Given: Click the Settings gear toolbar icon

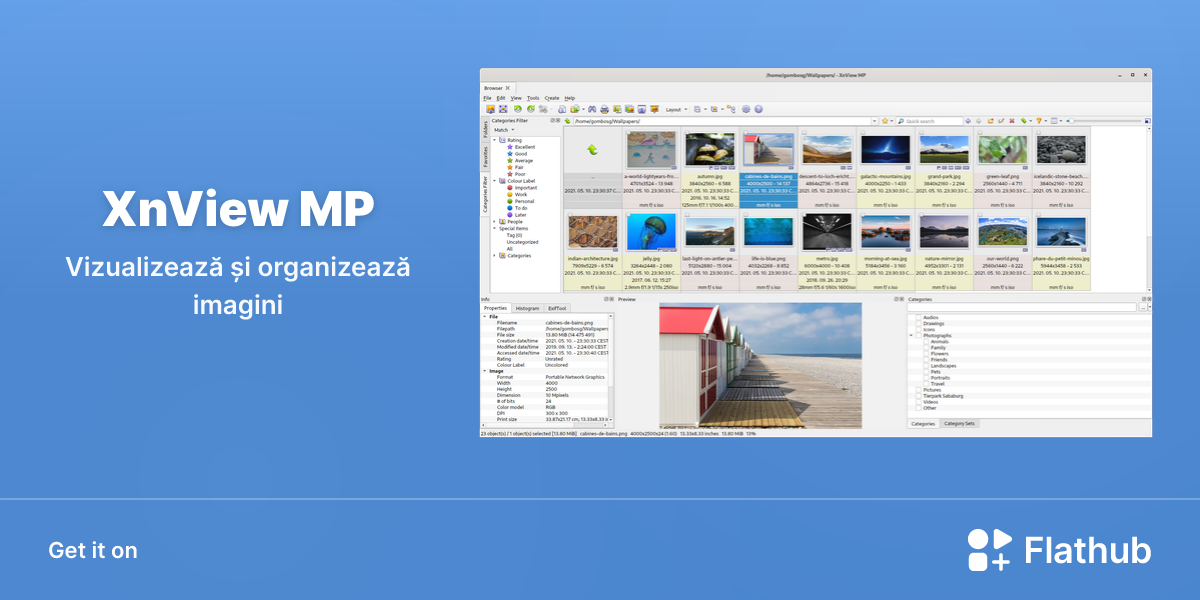Looking at the screenshot, I should [745, 109].
